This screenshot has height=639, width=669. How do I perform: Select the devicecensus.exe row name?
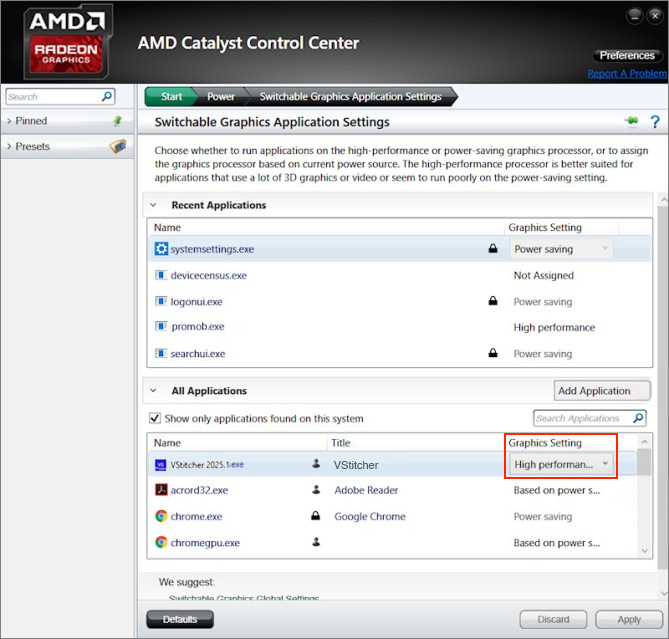click(209, 276)
